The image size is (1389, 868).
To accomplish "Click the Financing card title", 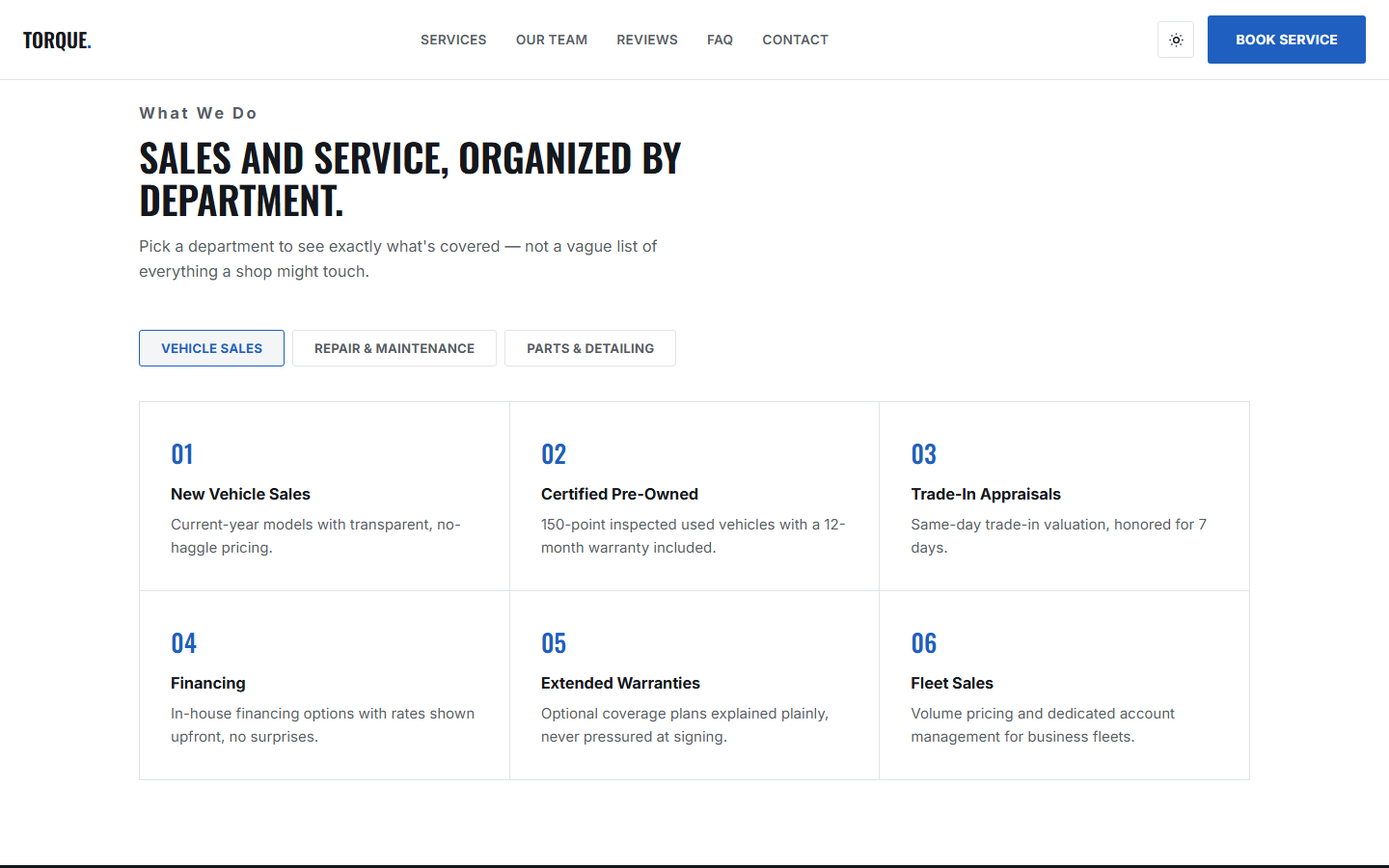I will click(x=208, y=683).
